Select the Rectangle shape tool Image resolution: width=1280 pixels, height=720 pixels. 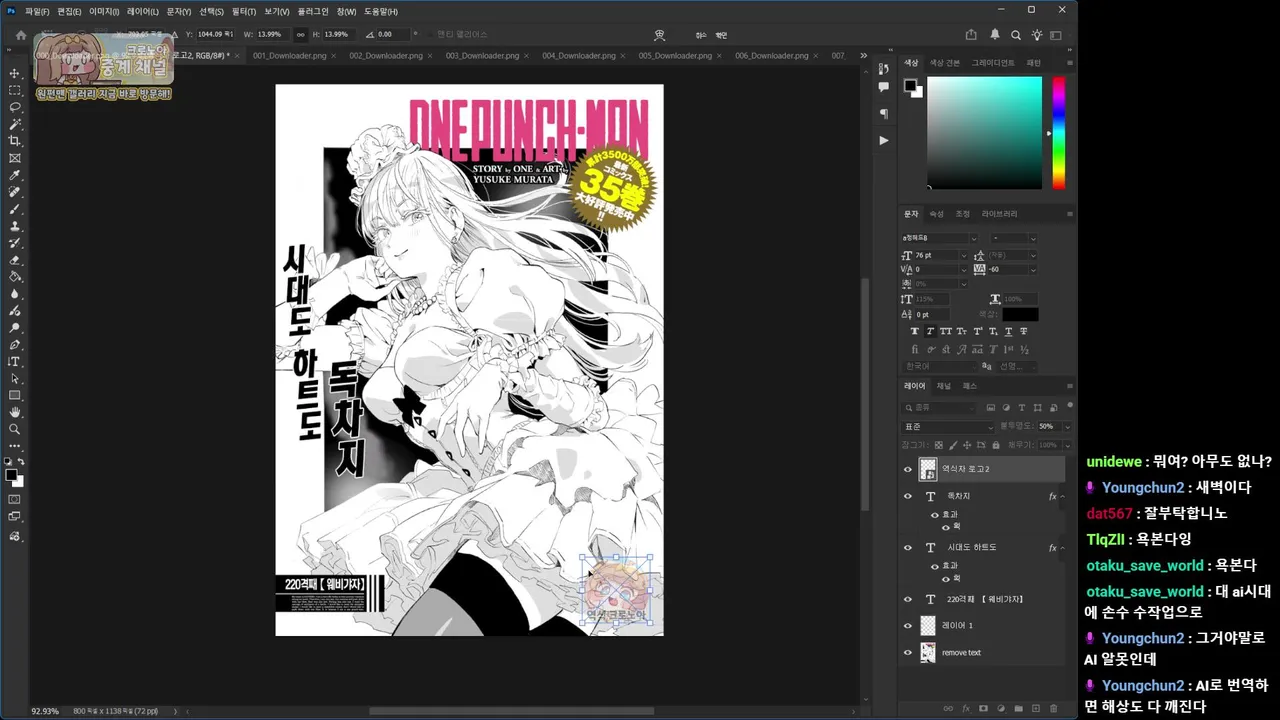tap(14, 396)
